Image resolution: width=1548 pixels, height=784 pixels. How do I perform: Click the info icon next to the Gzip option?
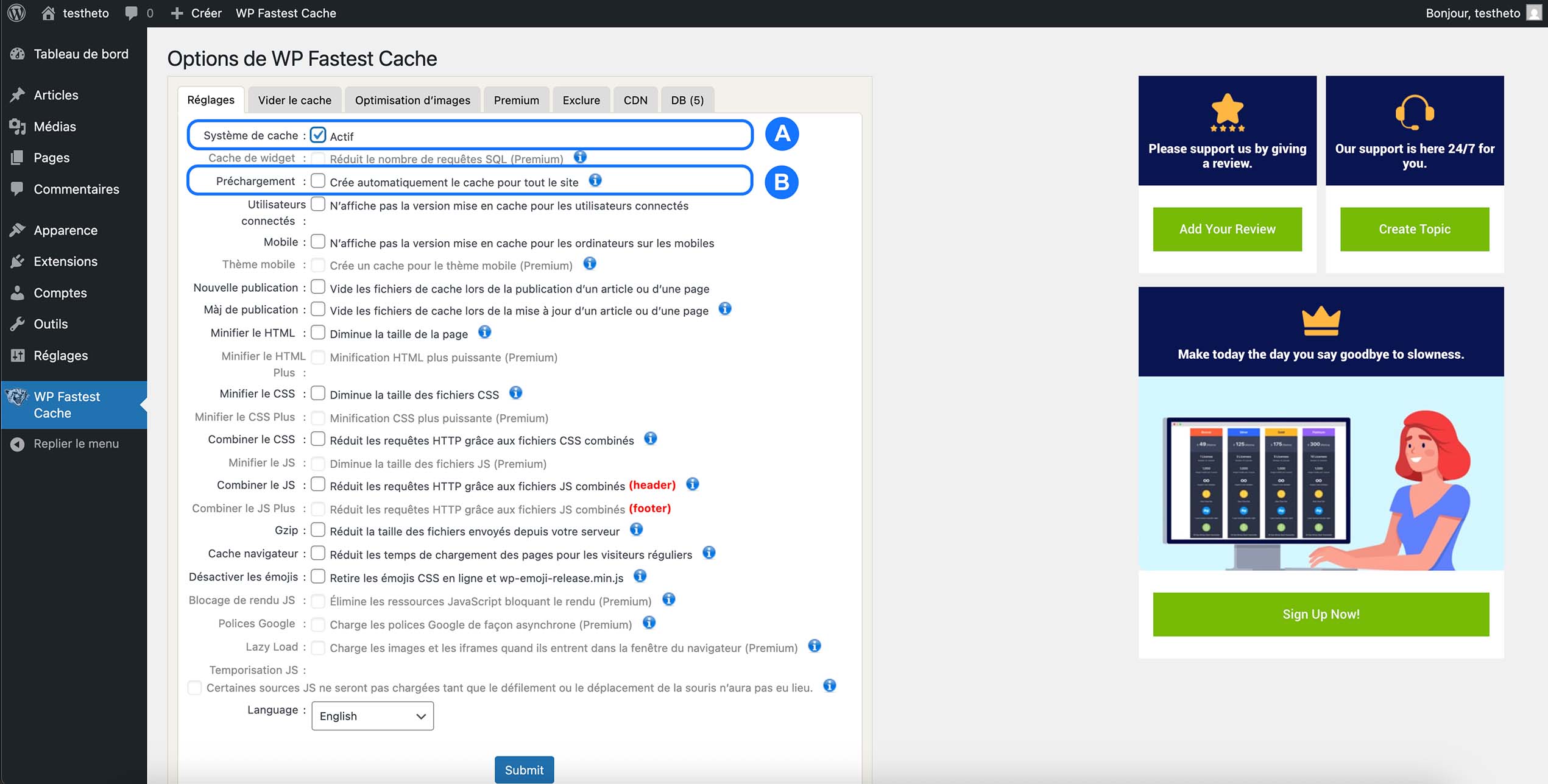pos(637,529)
